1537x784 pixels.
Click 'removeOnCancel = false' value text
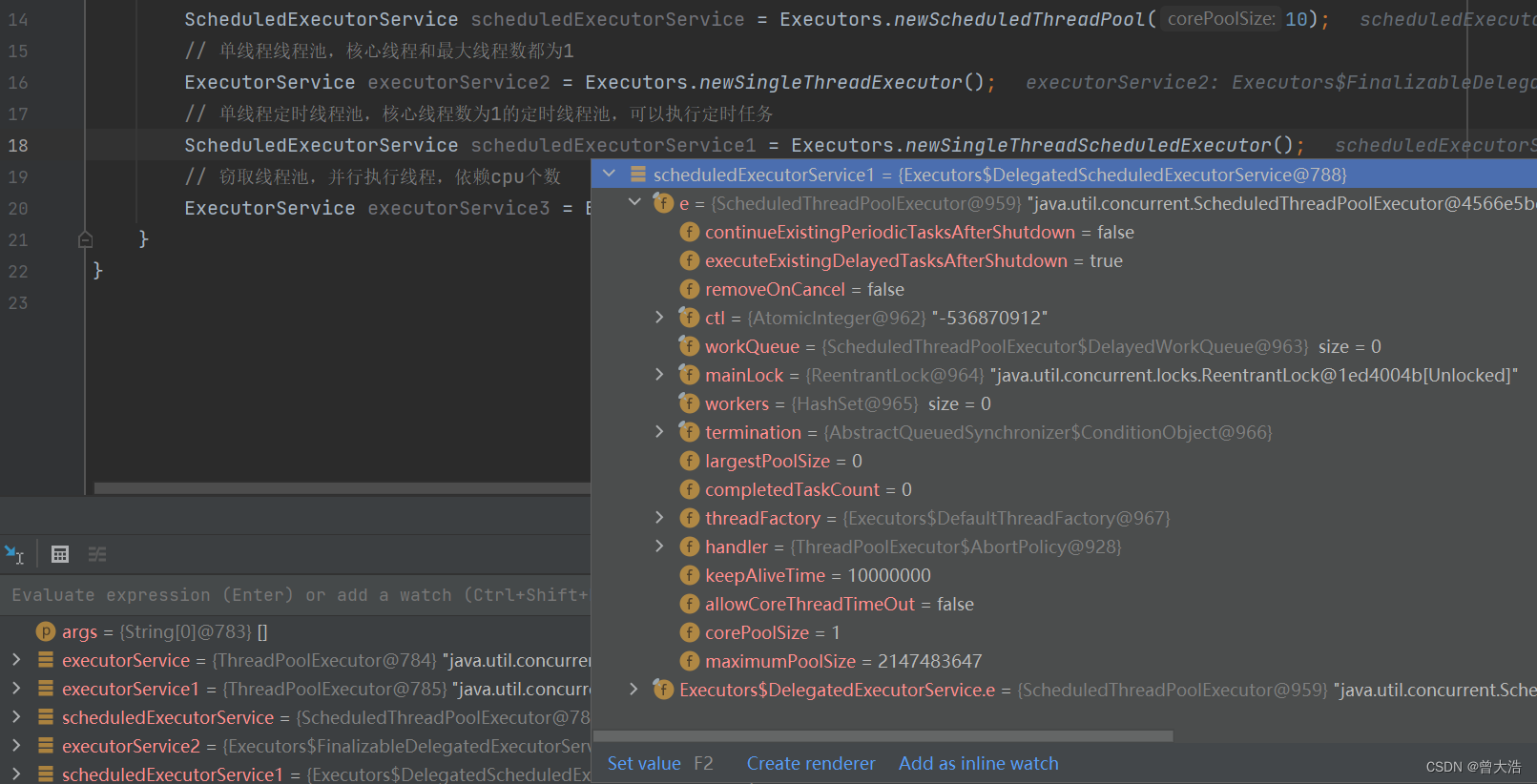885,289
